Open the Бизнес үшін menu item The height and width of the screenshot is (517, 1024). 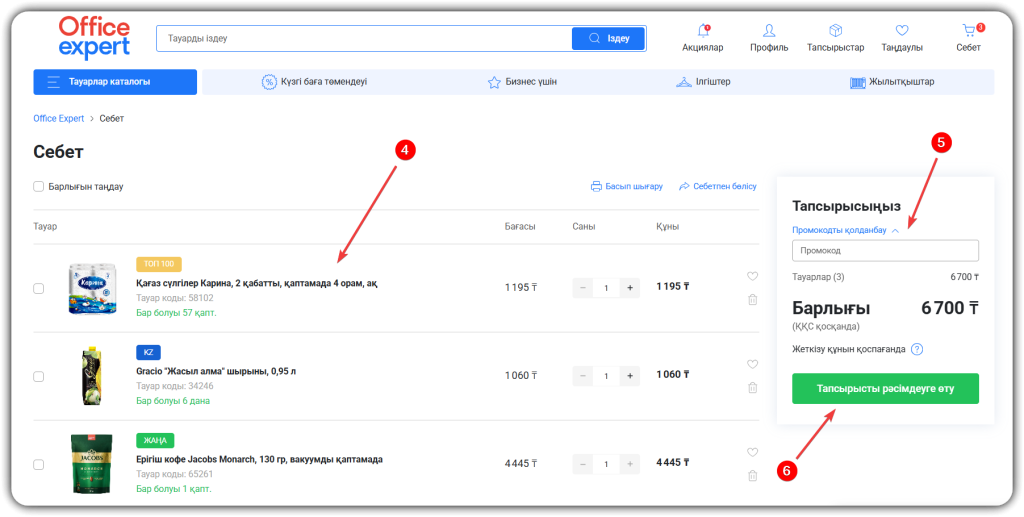pos(522,82)
